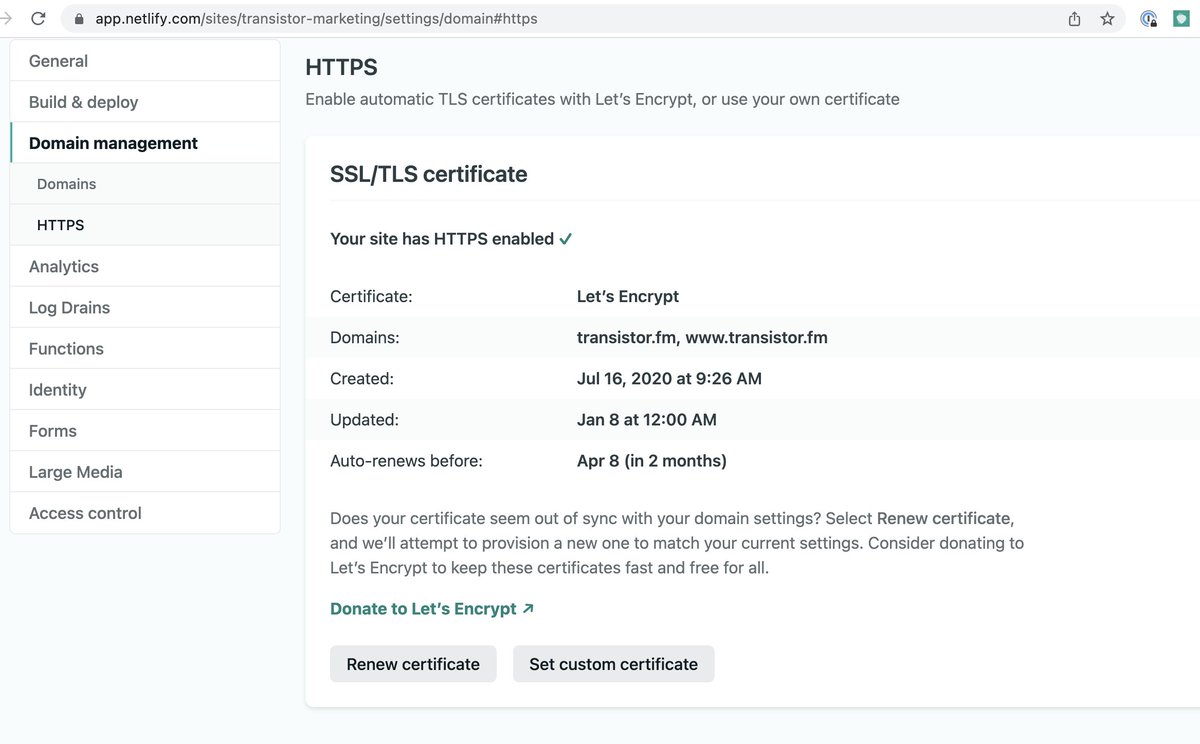This screenshot has height=744, width=1200.
Task: Open the green extension icon
Action: 1181,19
